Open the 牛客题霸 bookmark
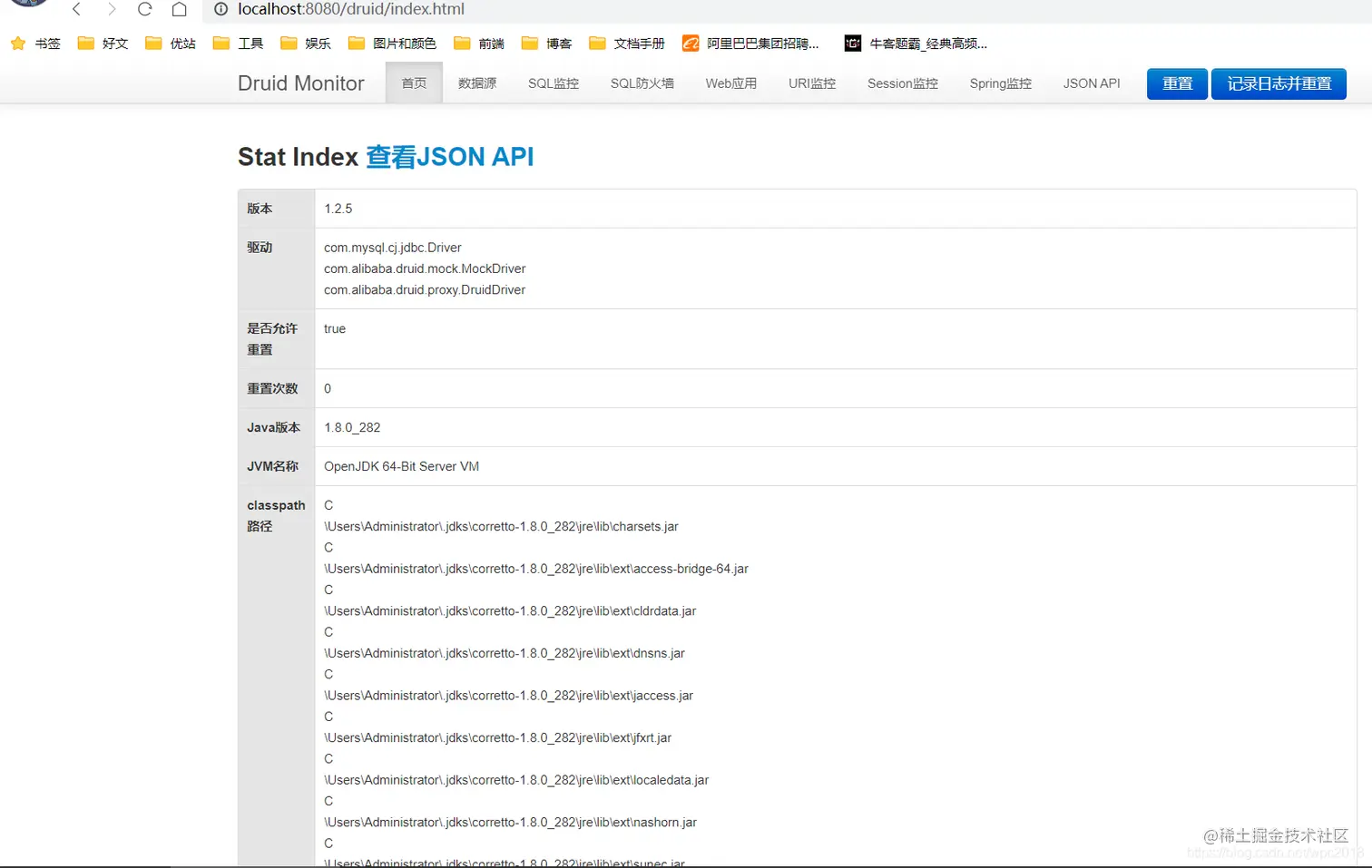This screenshot has width=1372, height=868. [916, 44]
